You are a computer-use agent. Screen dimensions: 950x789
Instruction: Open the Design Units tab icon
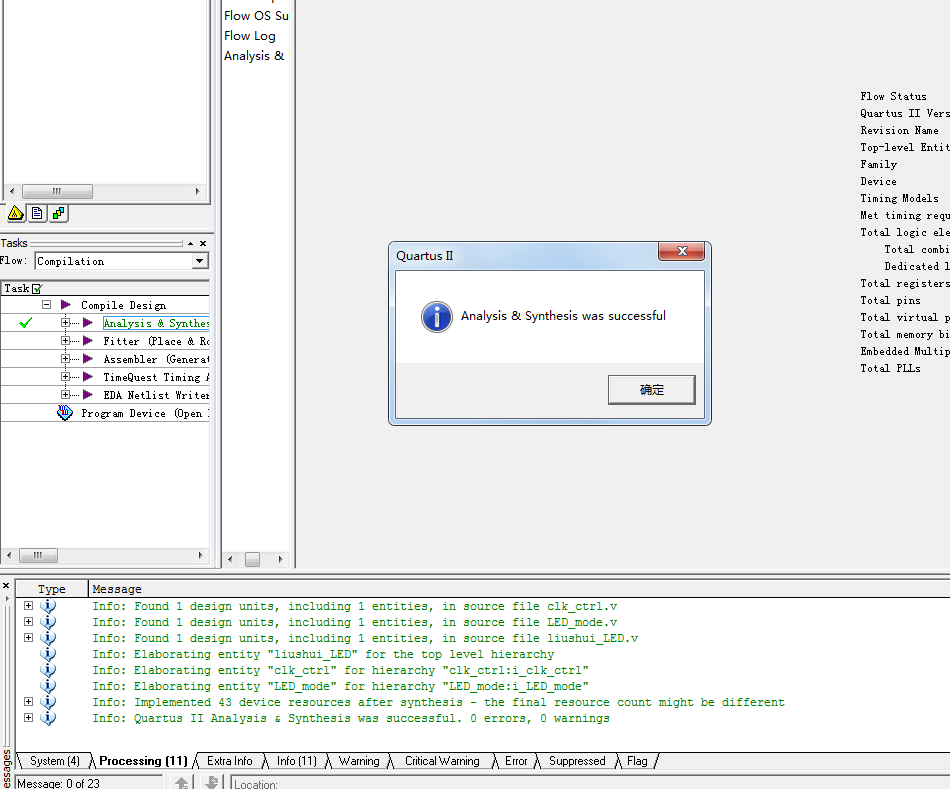coord(58,213)
